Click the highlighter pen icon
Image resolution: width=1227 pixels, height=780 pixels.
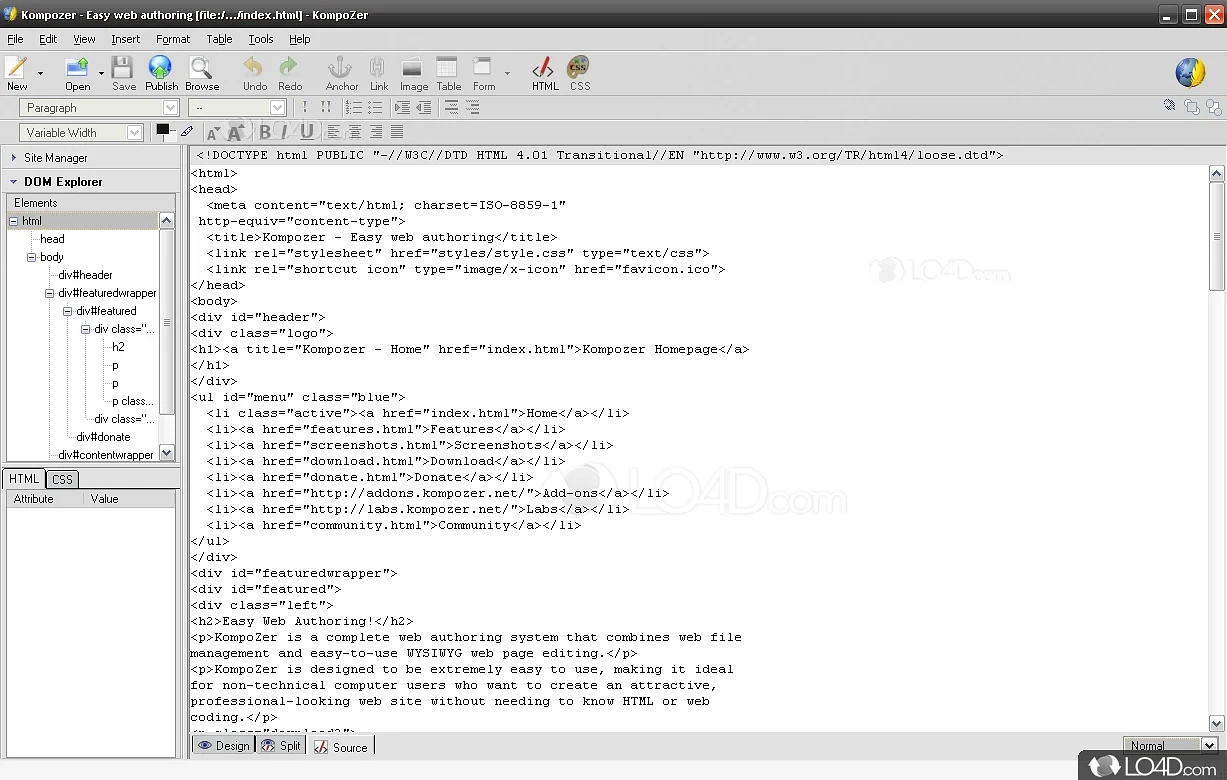[187, 131]
